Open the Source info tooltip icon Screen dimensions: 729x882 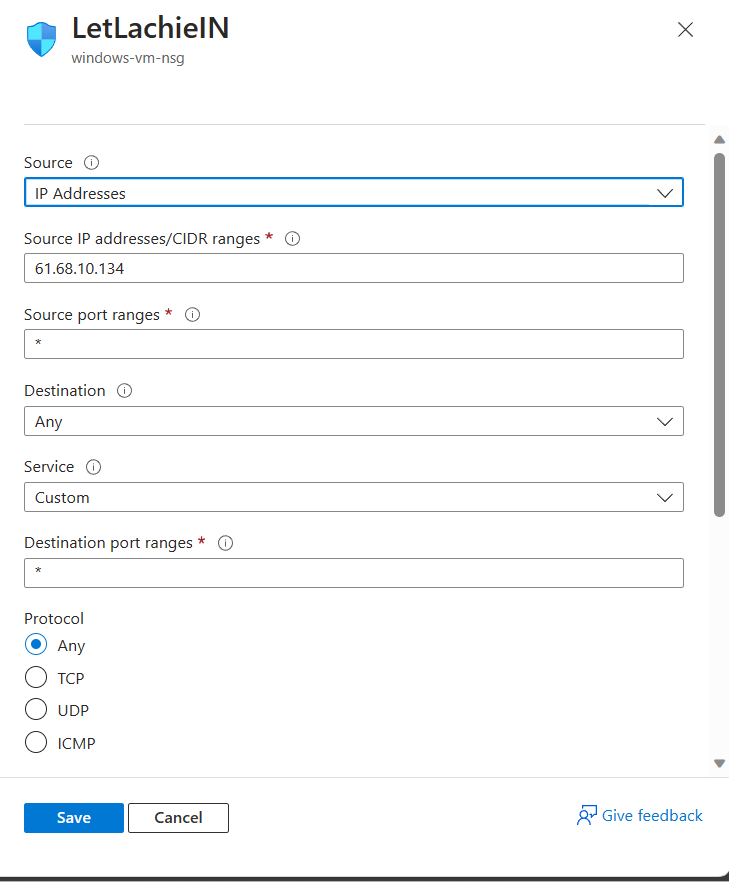[91, 162]
